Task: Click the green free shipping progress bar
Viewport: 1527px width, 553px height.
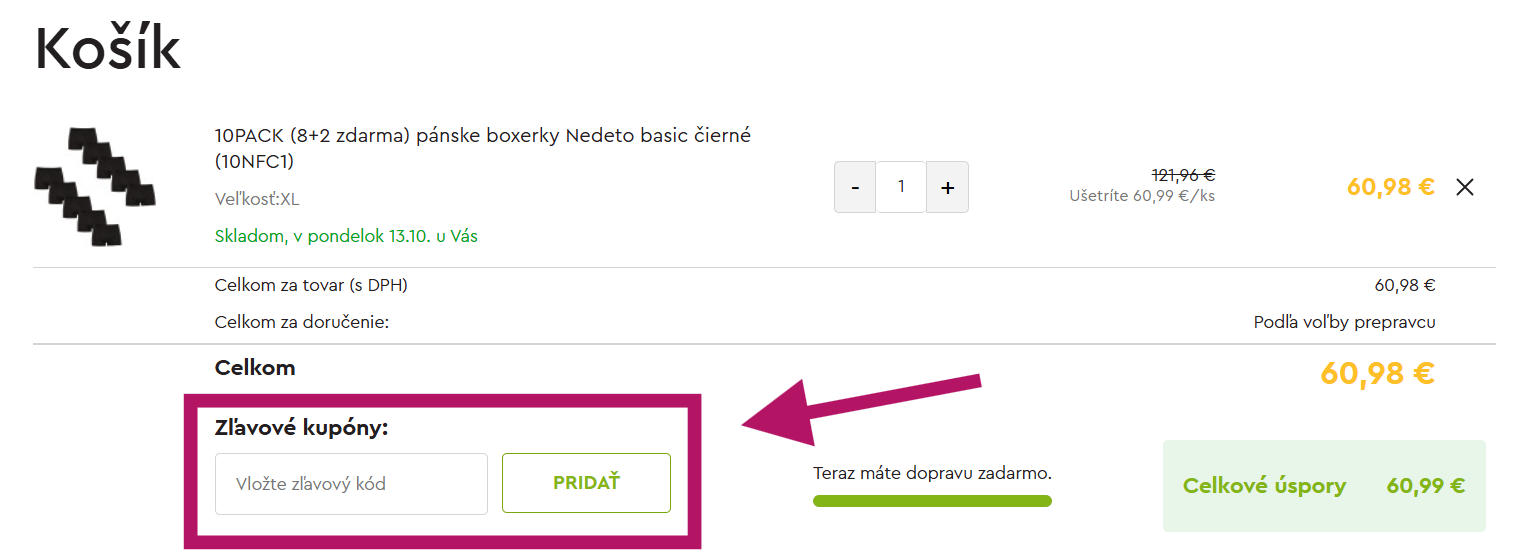Action: click(x=932, y=501)
